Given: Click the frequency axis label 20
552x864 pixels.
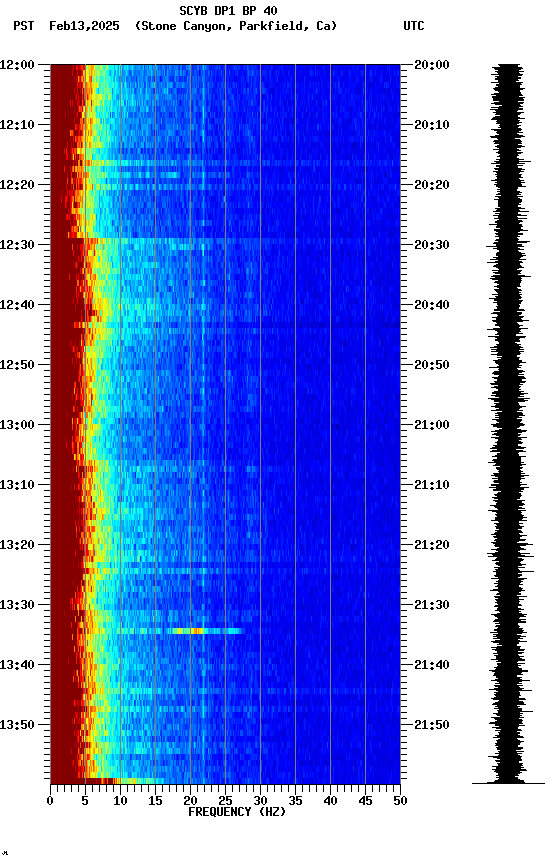Looking at the screenshot, I should coord(190,801).
